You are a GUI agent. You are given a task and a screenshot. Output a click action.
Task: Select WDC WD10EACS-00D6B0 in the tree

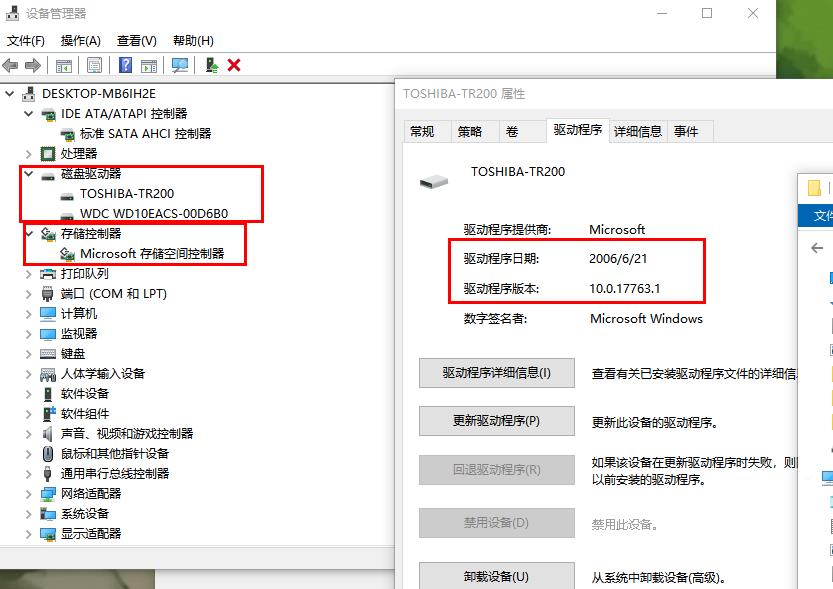coord(154,214)
